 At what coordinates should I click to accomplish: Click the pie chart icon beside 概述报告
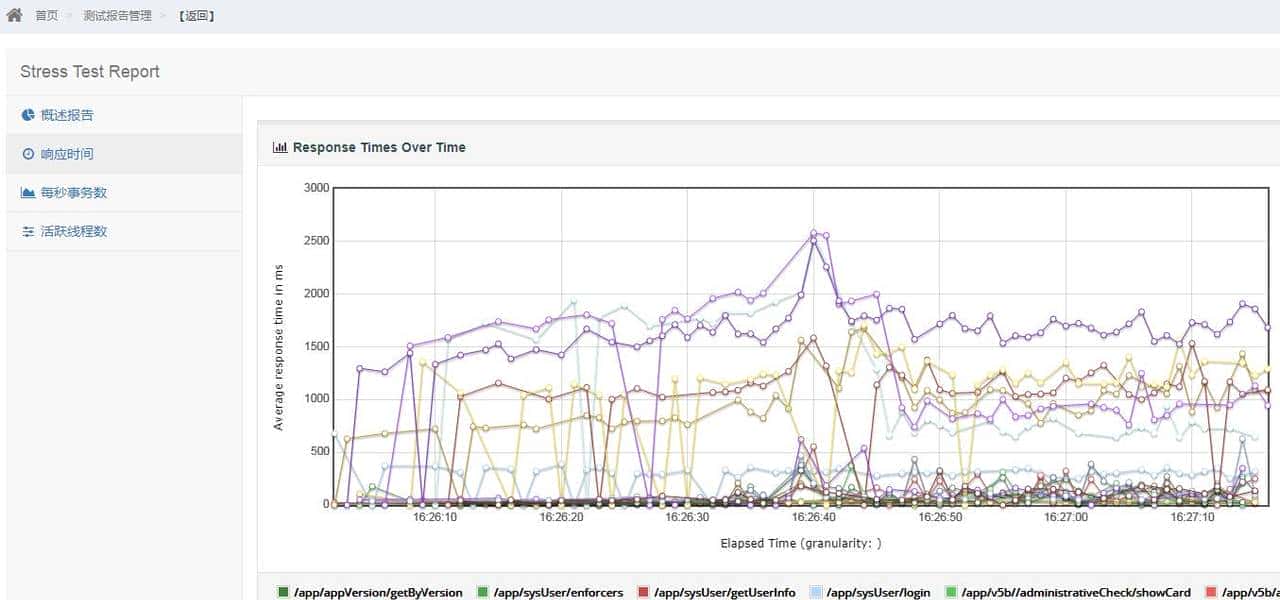28,115
